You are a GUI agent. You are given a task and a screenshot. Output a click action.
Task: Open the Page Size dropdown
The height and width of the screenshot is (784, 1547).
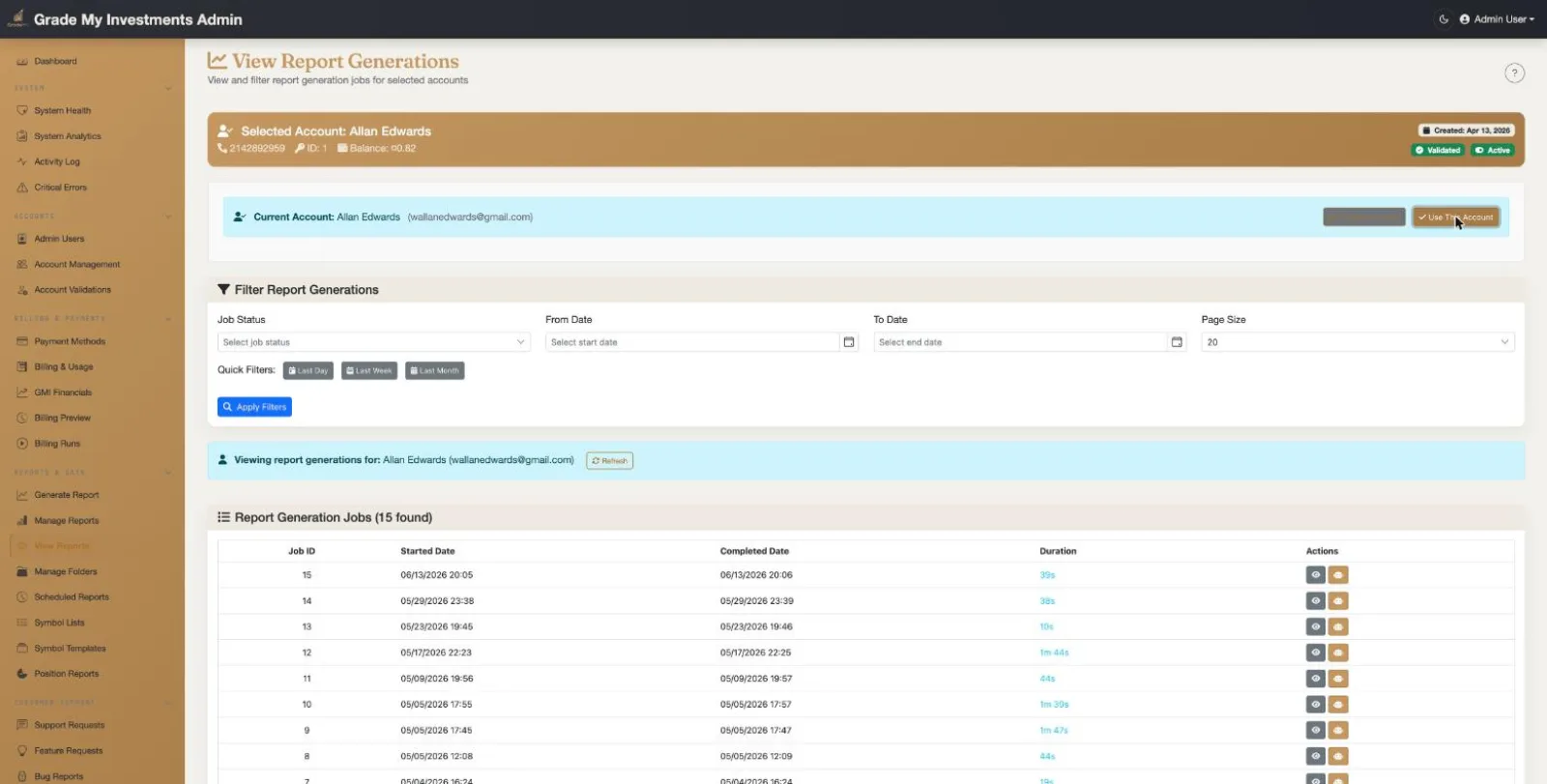pyautogui.click(x=1357, y=342)
